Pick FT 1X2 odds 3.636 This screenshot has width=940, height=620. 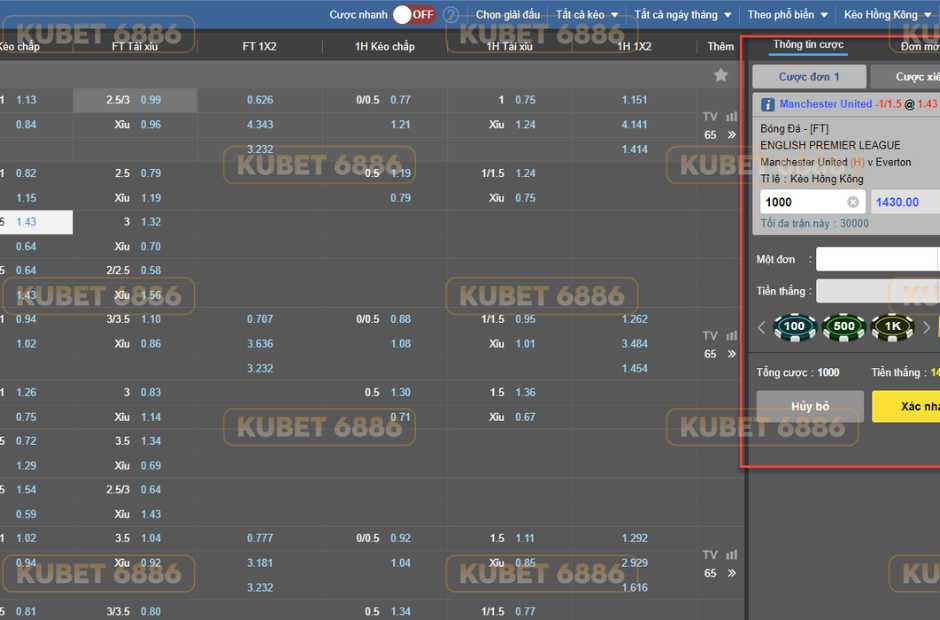point(260,344)
